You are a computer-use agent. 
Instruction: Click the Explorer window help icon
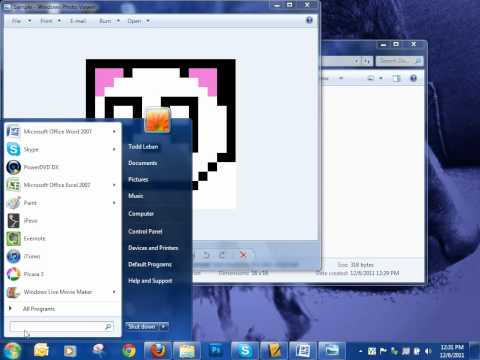tap(413, 78)
